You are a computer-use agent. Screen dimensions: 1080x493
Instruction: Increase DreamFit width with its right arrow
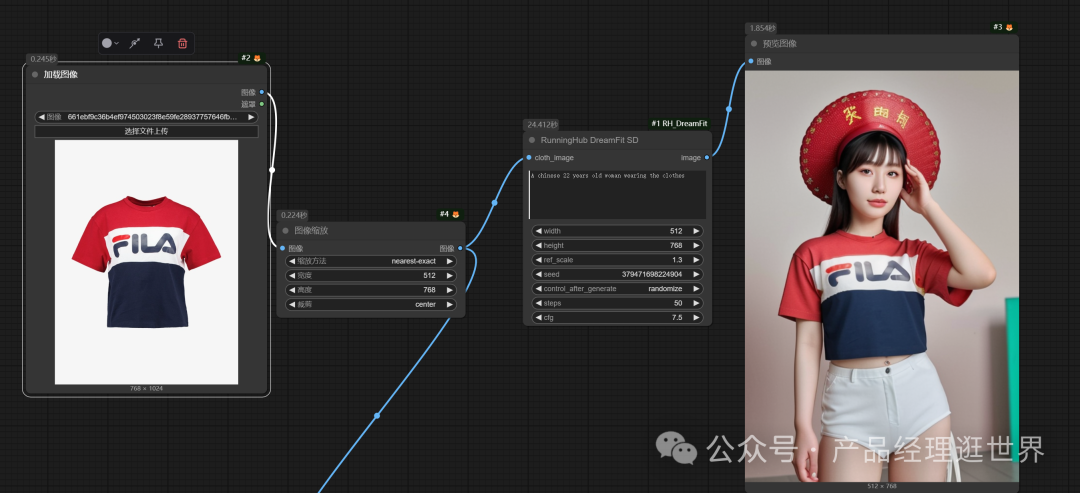(x=696, y=231)
